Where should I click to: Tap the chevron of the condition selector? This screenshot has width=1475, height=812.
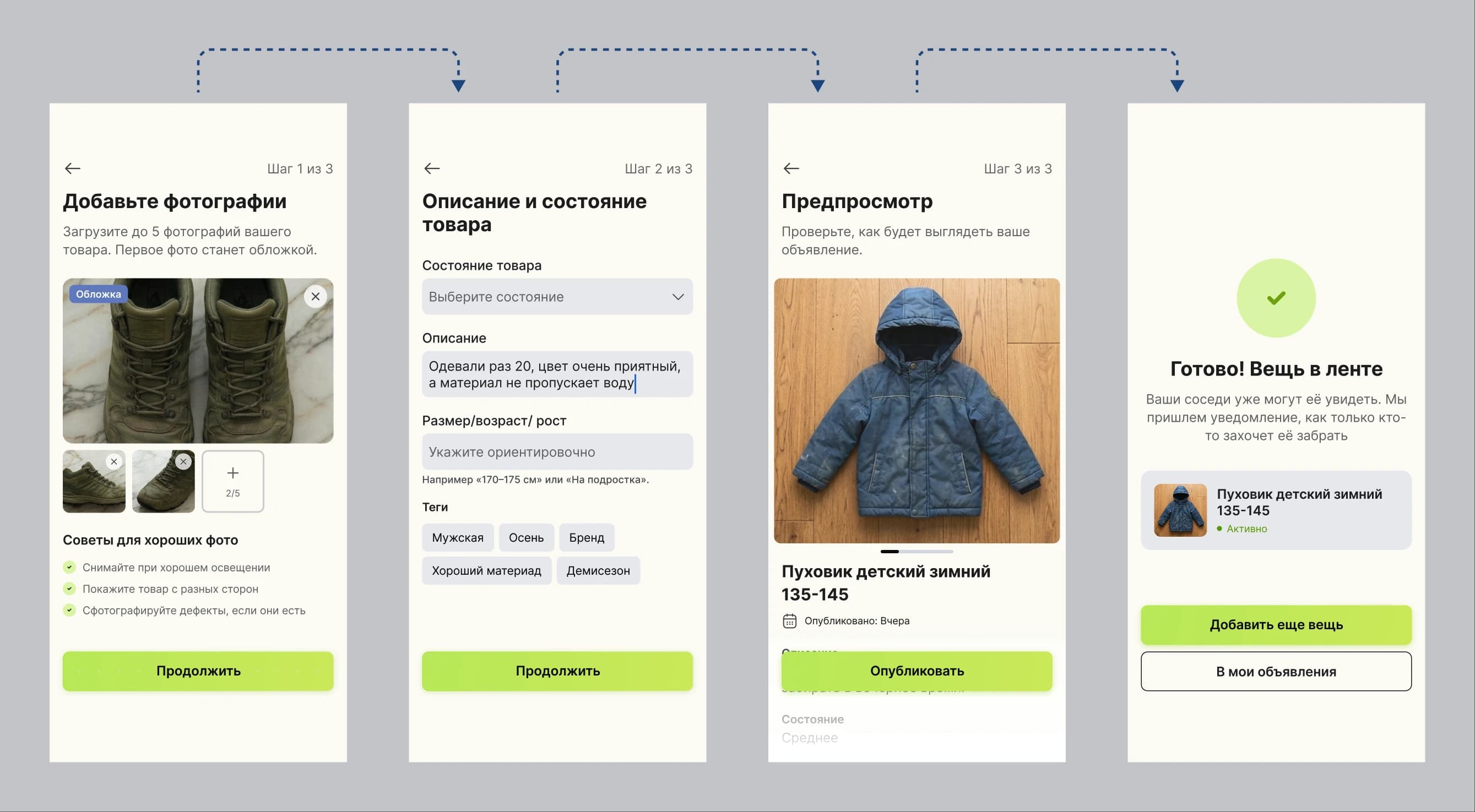point(678,296)
